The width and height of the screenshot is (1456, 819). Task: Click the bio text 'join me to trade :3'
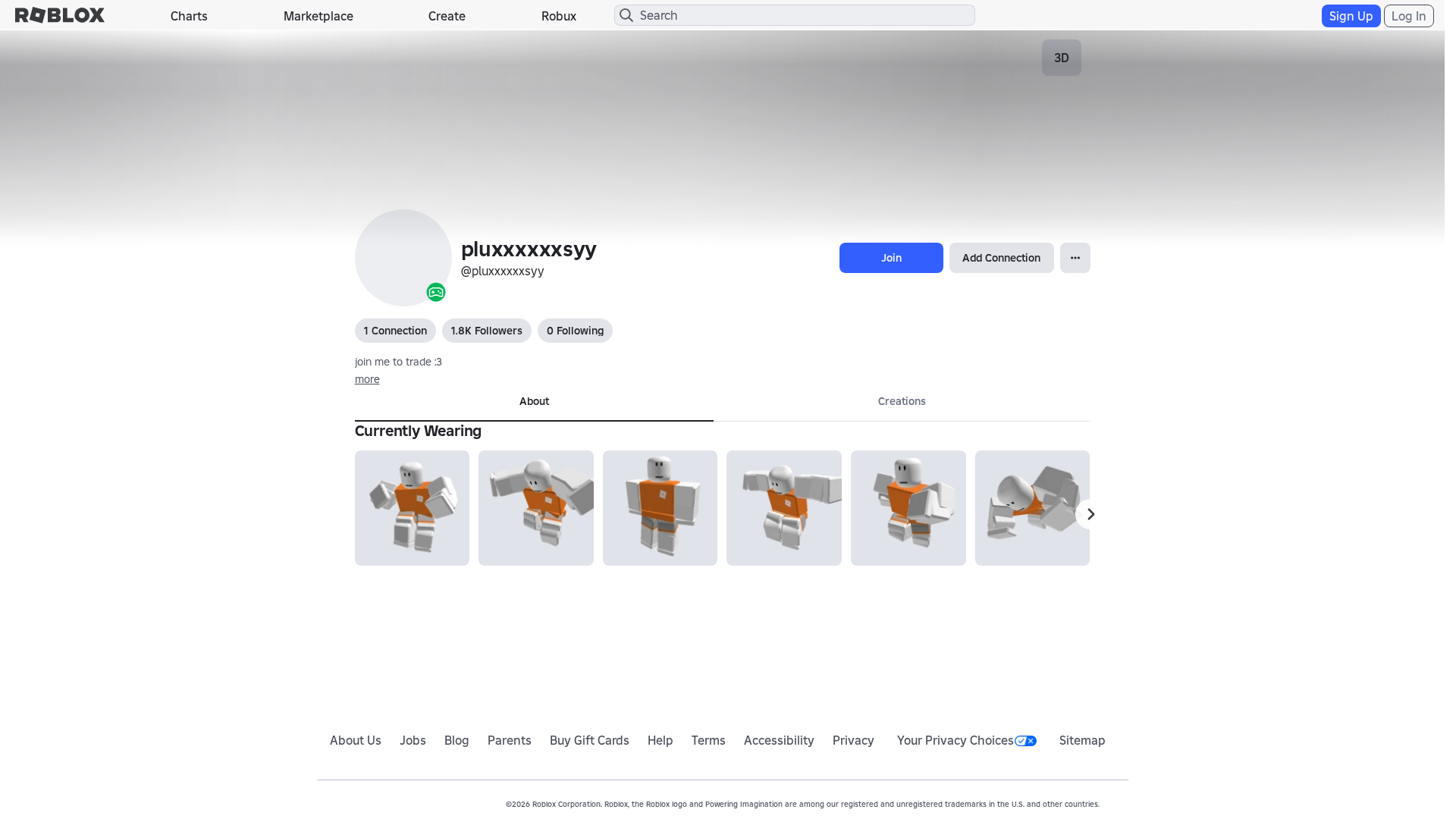point(398,362)
